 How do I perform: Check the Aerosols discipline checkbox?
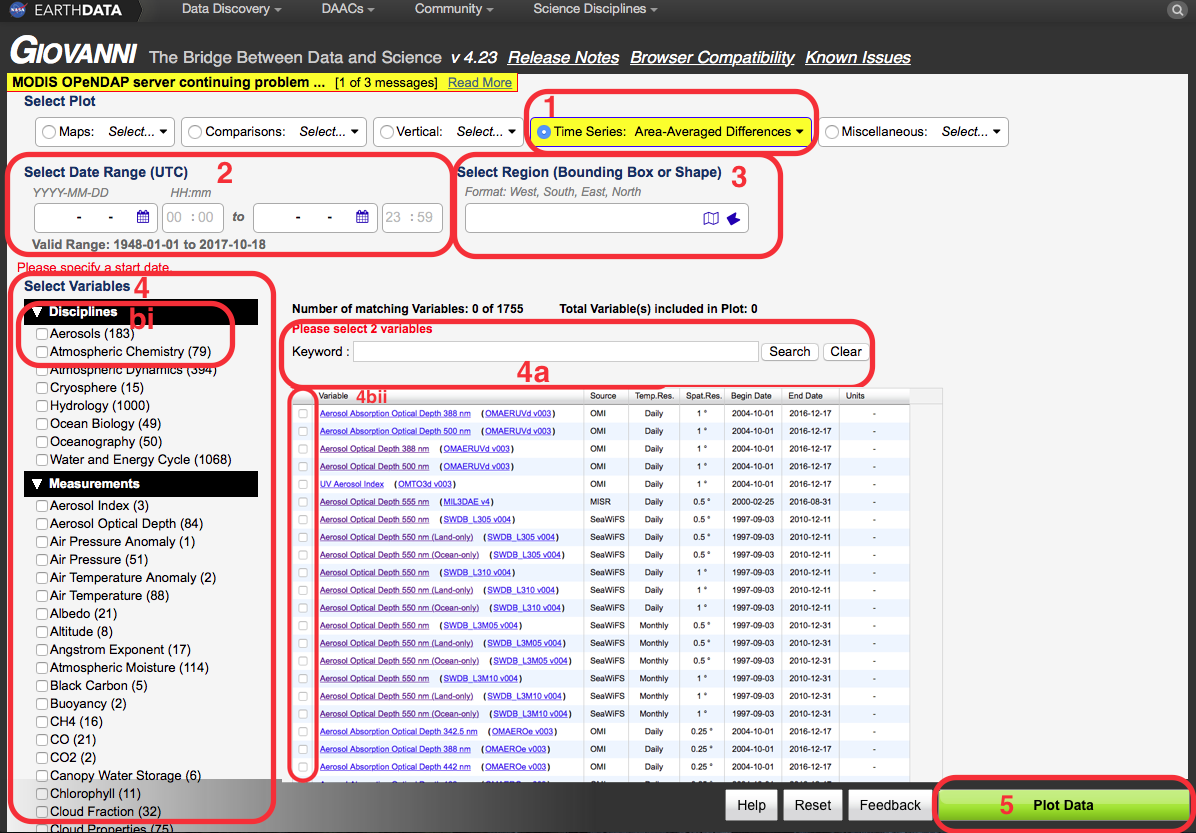pos(42,334)
